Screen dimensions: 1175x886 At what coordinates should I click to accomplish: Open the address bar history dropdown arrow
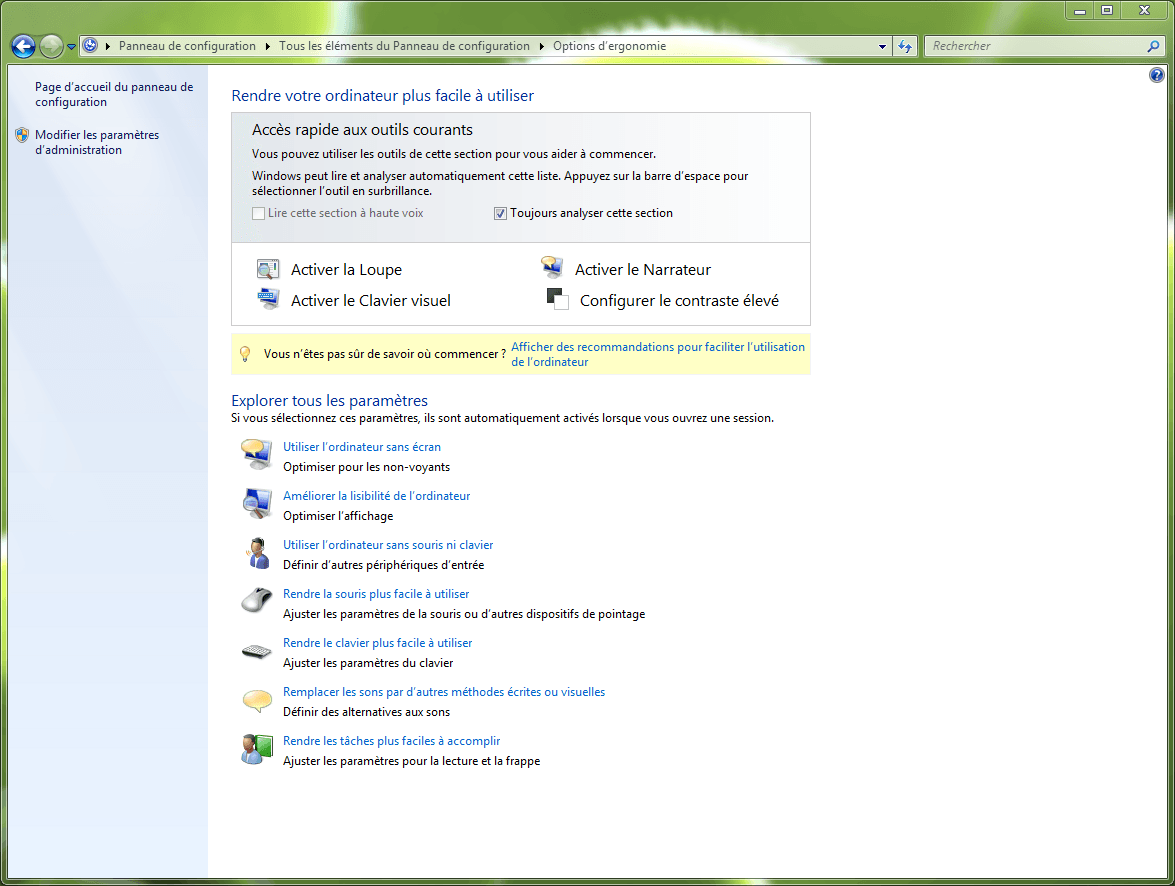pos(882,46)
